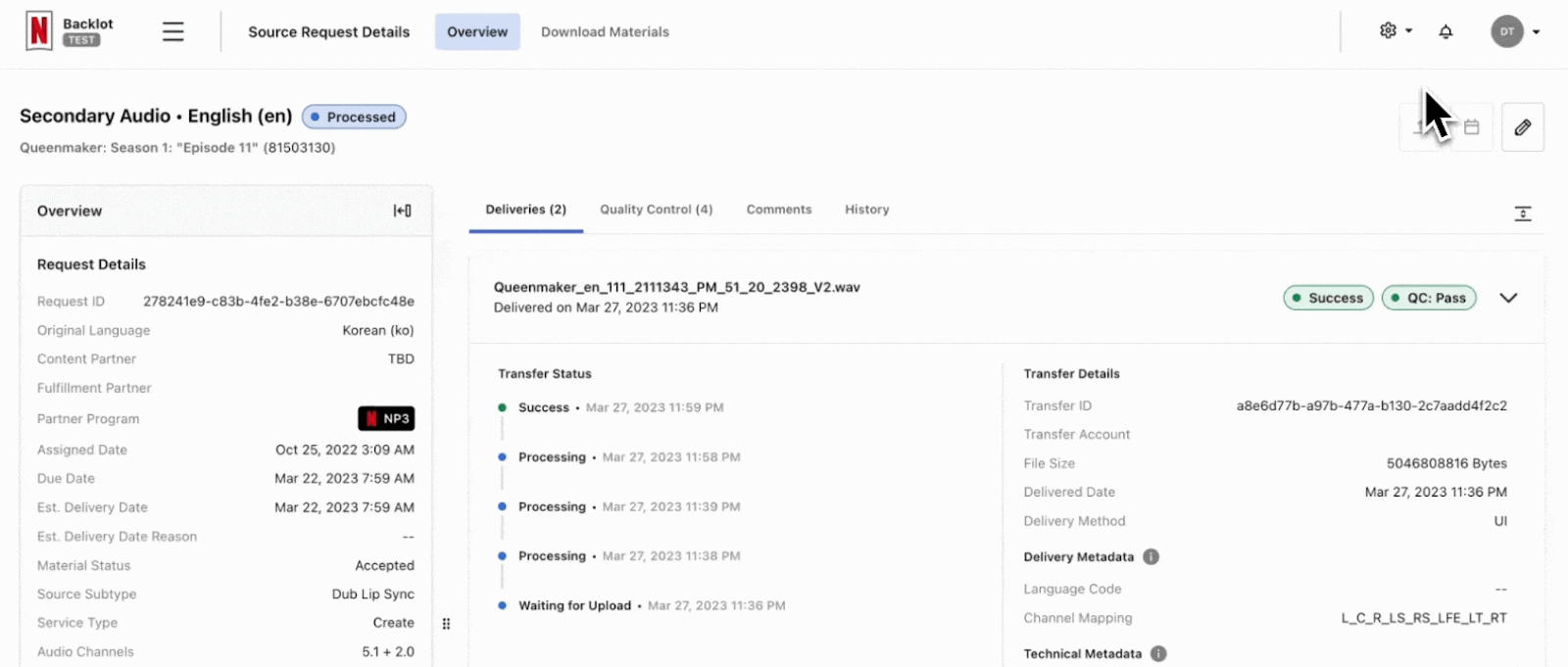Viewport: 1568px width, 667px height.
Task: Click the Queenmaker wav file name
Action: click(677, 287)
